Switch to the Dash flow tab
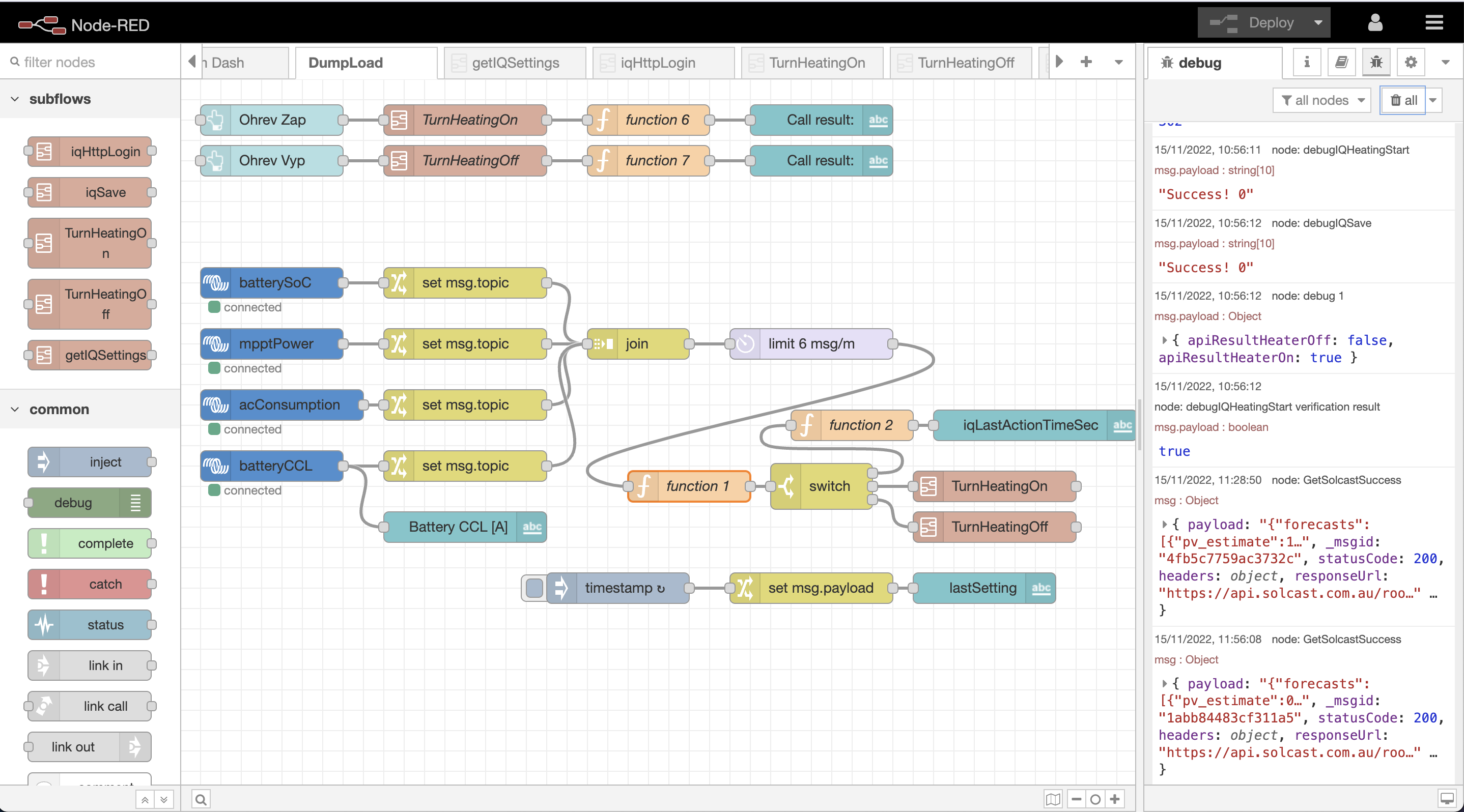 coord(244,63)
